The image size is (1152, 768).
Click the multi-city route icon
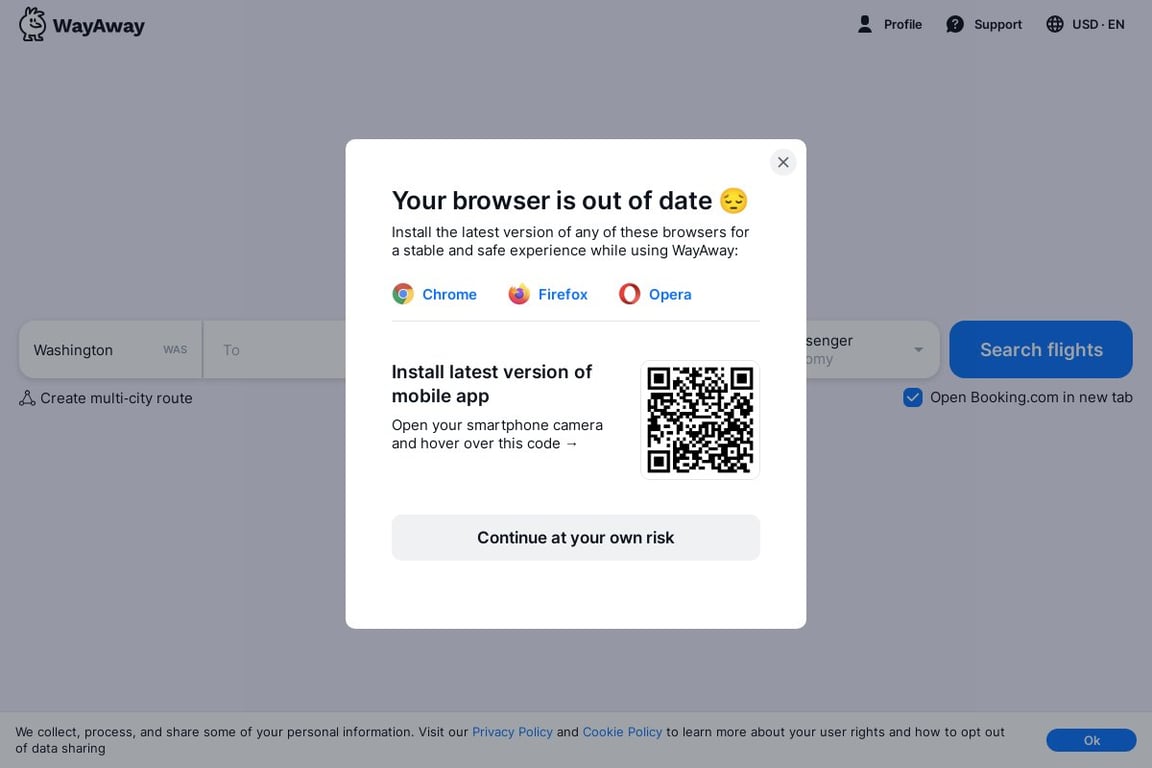click(x=27, y=398)
